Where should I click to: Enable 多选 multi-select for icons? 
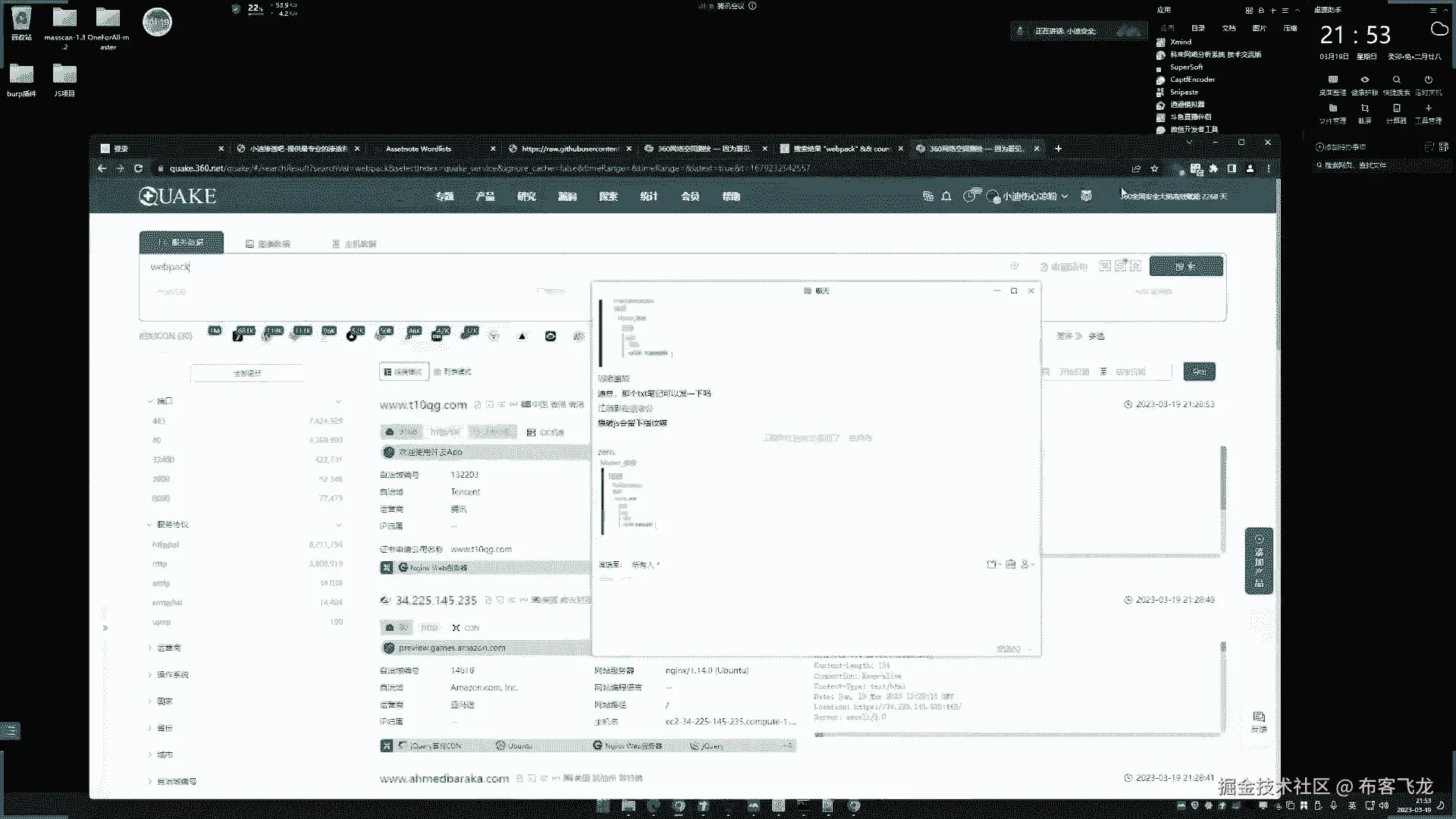coord(1096,336)
